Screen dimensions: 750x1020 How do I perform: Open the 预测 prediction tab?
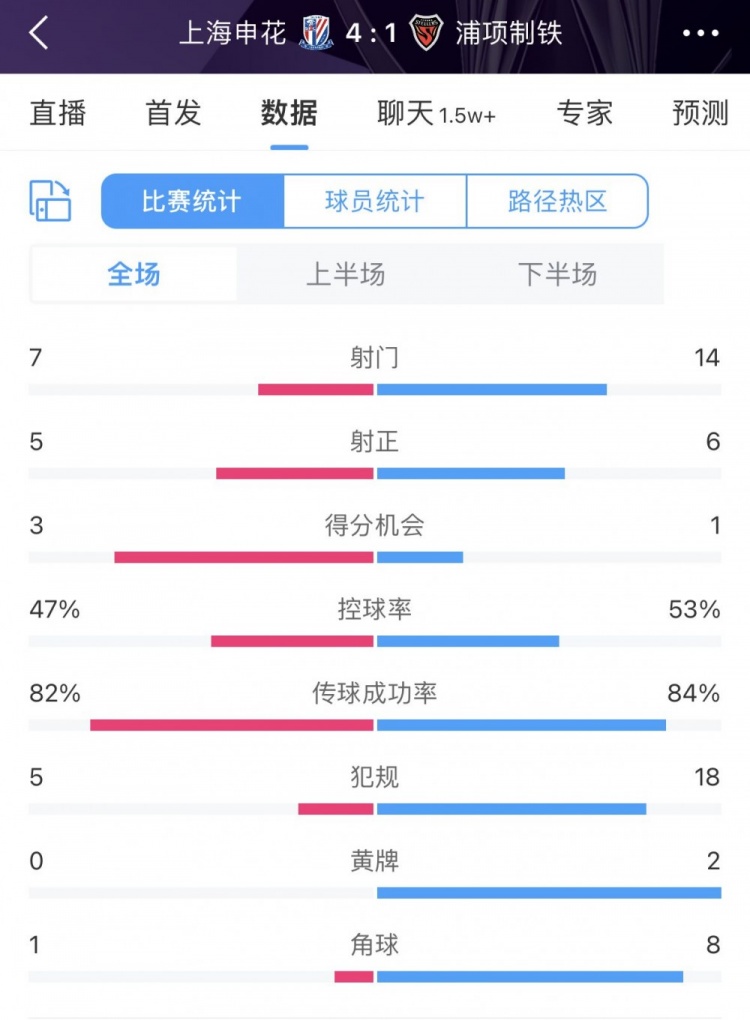[x=700, y=113]
